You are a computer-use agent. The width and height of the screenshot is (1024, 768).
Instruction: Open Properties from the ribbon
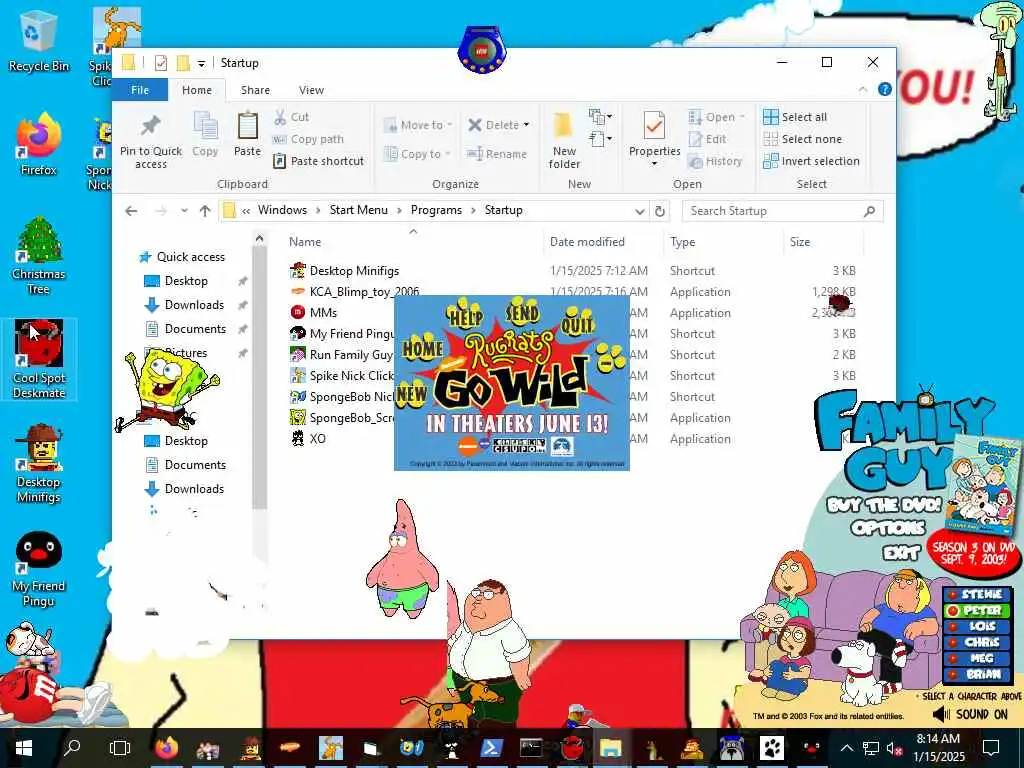tap(654, 138)
